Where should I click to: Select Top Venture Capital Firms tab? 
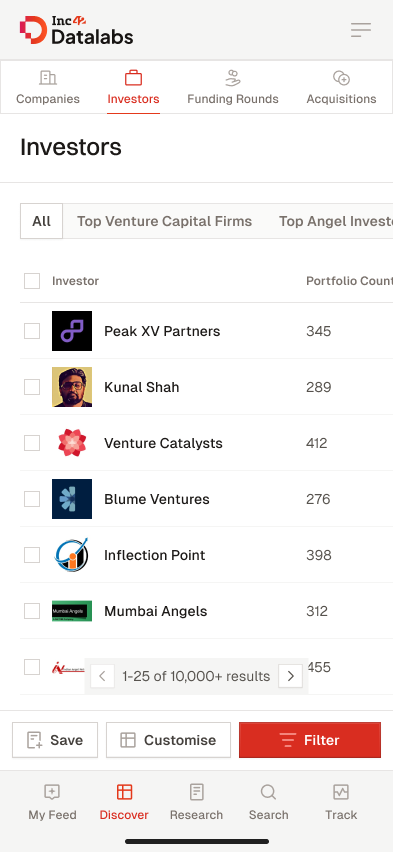(x=164, y=221)
